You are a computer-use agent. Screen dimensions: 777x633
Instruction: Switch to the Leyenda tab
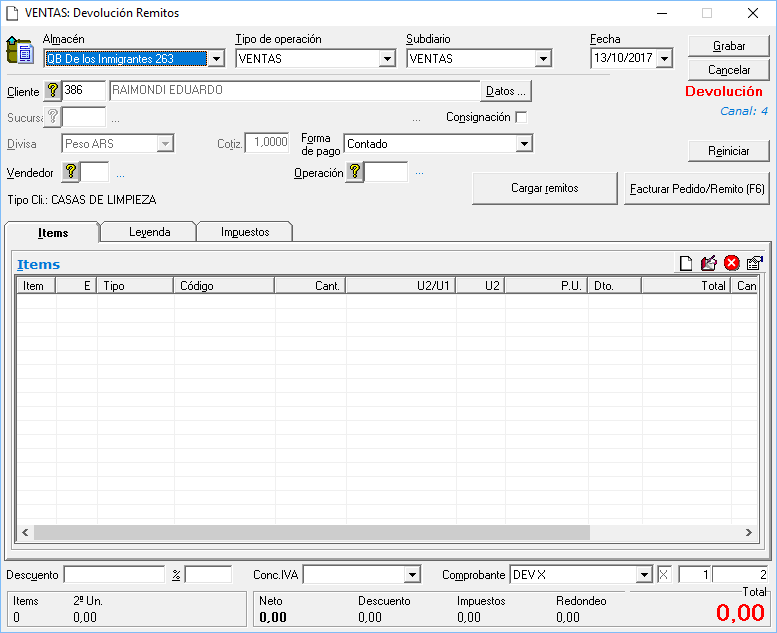[x=149, y=232]
